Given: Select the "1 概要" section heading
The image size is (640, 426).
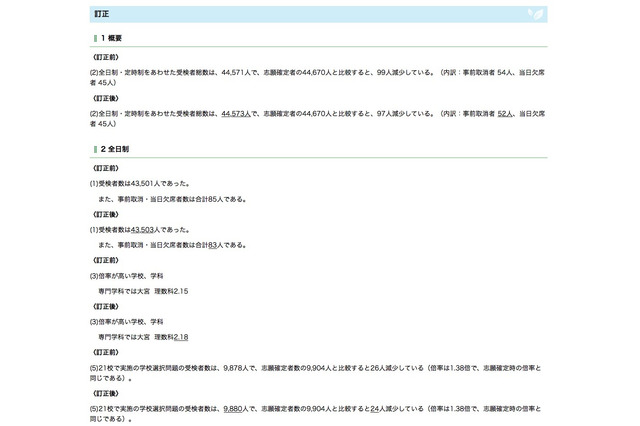Looking at the screenshot, I should [111, 38].
